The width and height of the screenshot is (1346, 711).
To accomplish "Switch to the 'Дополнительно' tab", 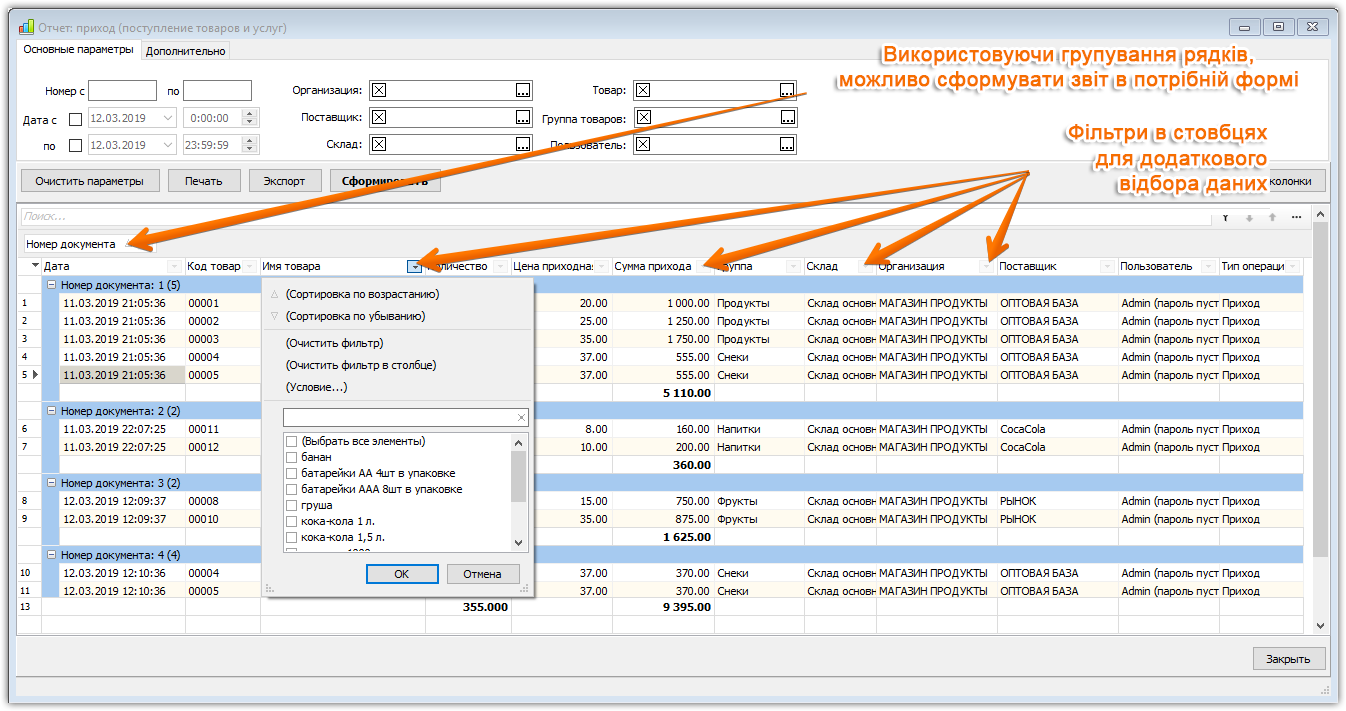I will (186, 51).
